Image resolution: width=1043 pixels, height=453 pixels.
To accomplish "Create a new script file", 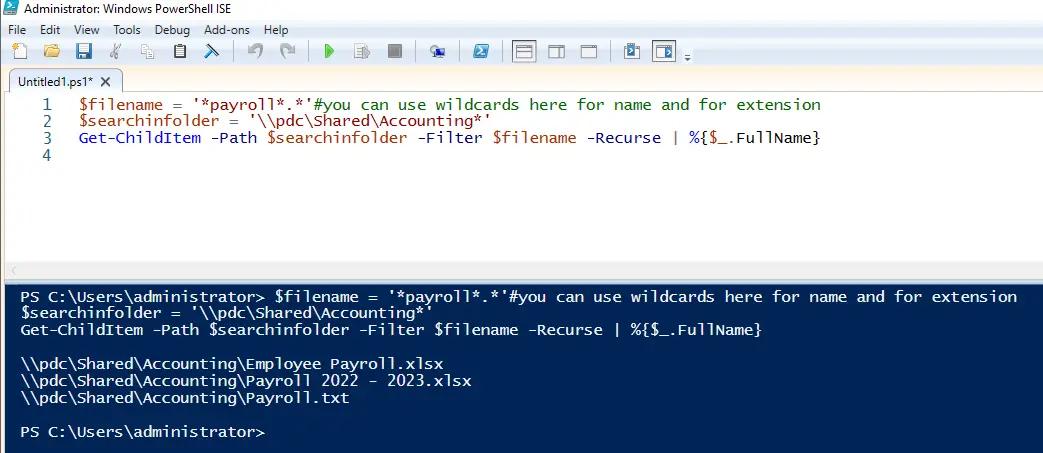I will click(20, 51).
